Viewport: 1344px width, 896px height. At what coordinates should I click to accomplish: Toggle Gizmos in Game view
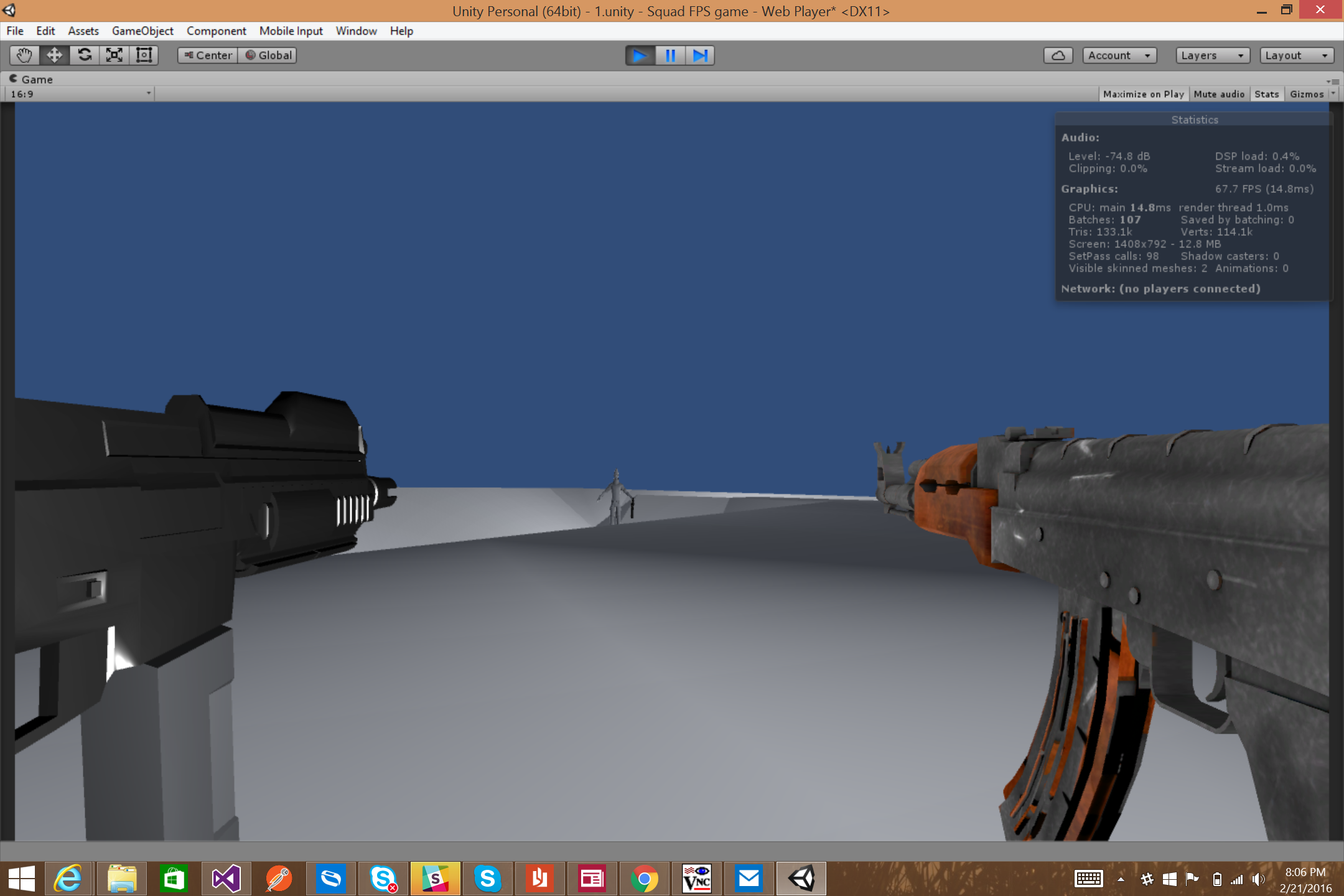1306,94
